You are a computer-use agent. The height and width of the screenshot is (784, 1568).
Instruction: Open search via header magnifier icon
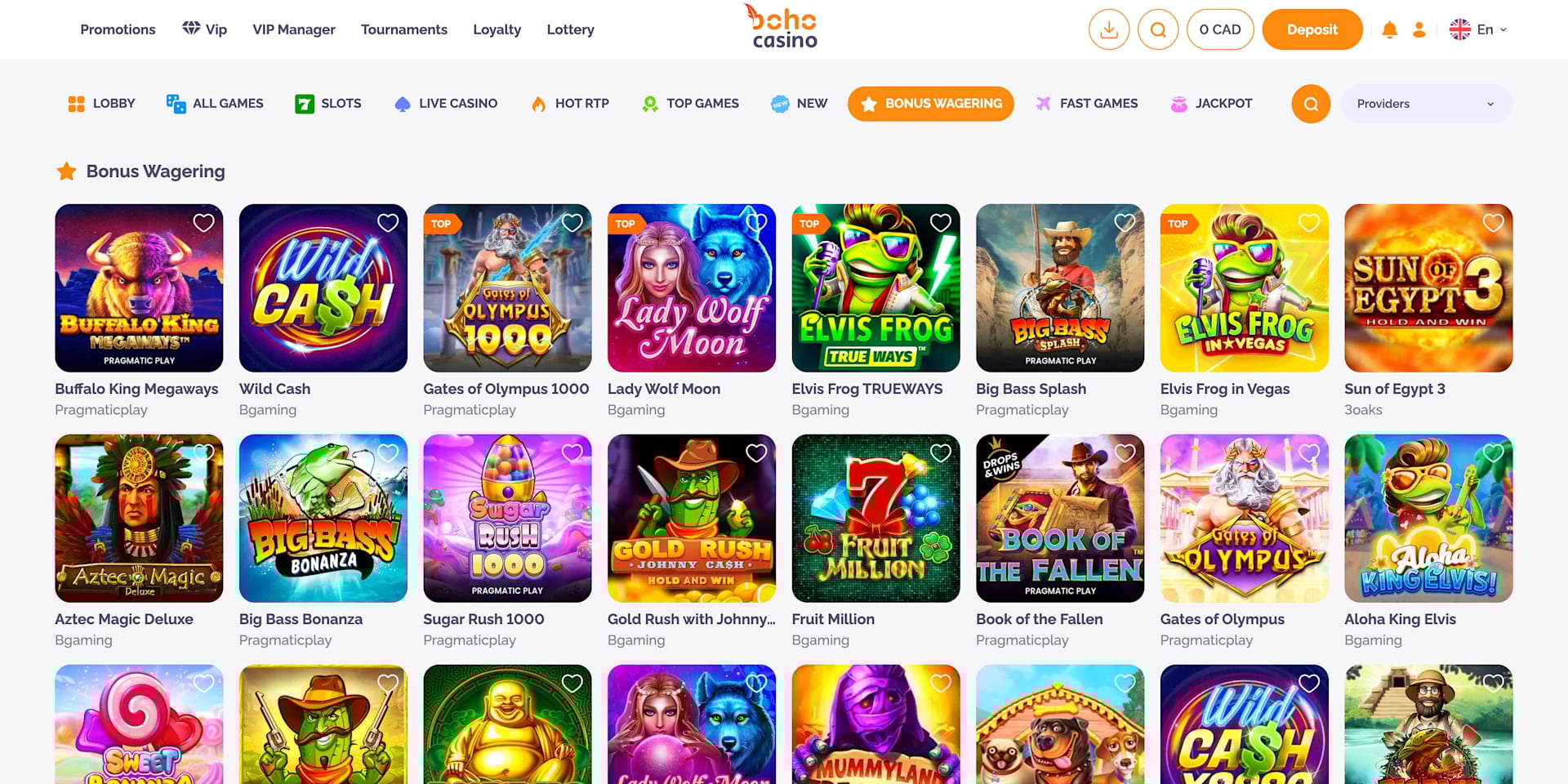tap(1158, 29)
